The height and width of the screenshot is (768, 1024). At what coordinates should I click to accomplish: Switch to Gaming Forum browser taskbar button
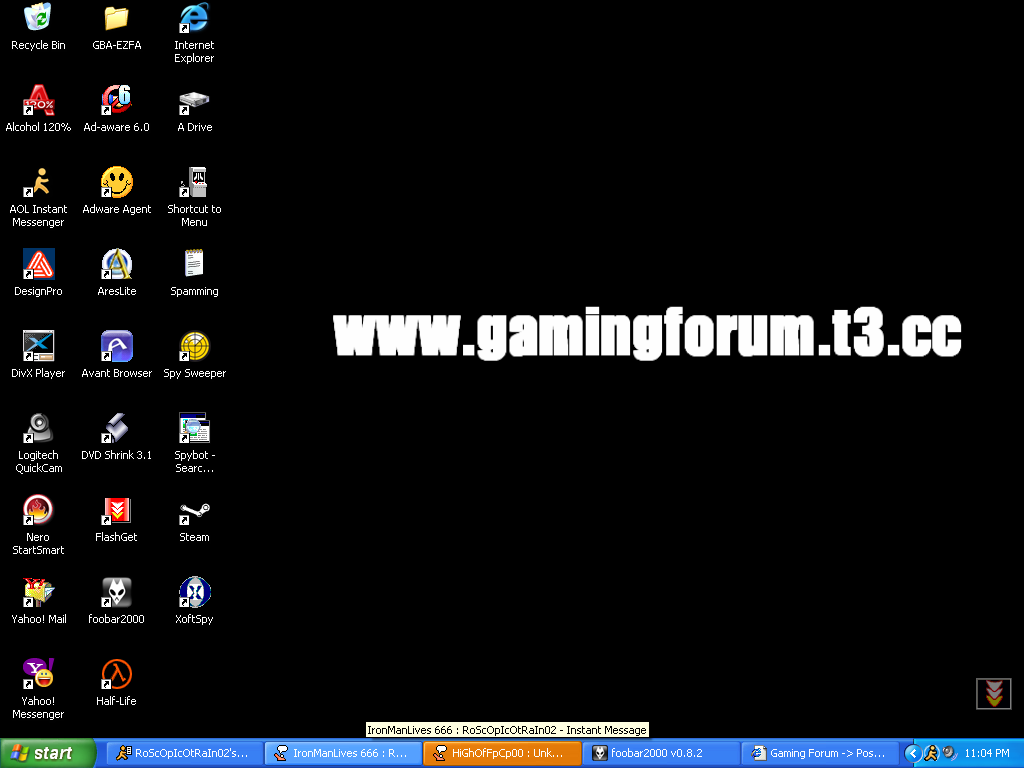[x=820, y=753]
